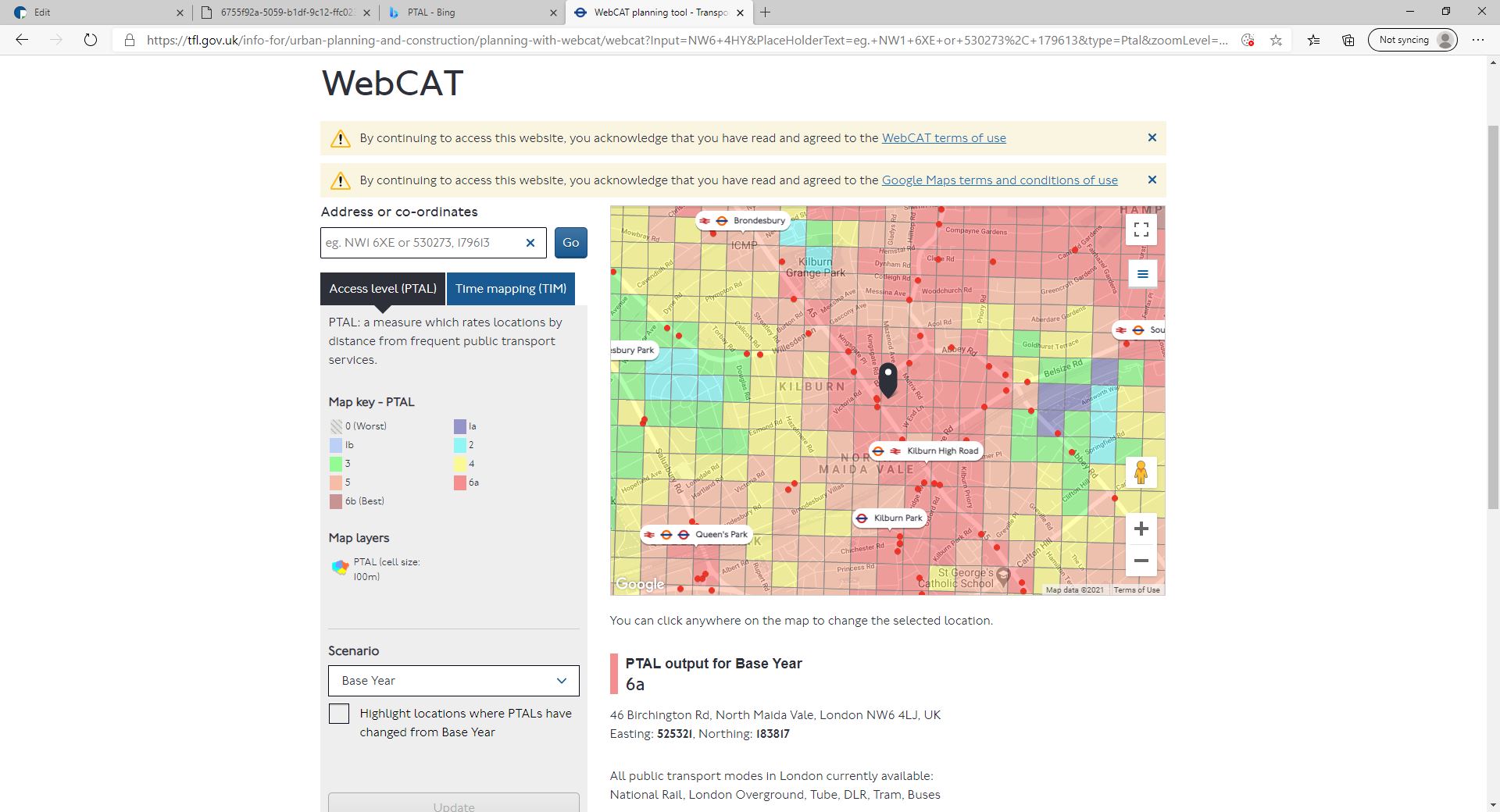Click the 2 cyan legend swatch

tap(460, 445)
